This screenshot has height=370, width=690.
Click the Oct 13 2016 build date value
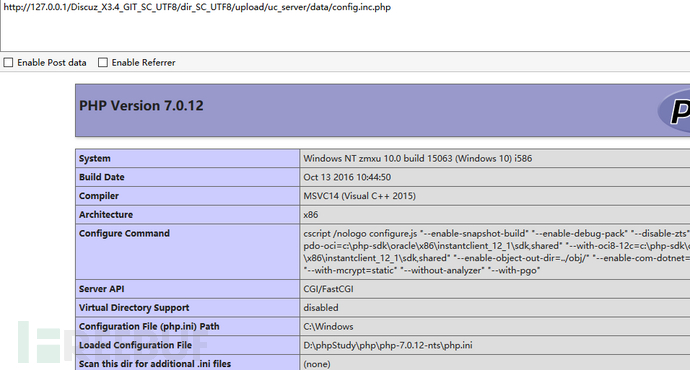[347, 177]
